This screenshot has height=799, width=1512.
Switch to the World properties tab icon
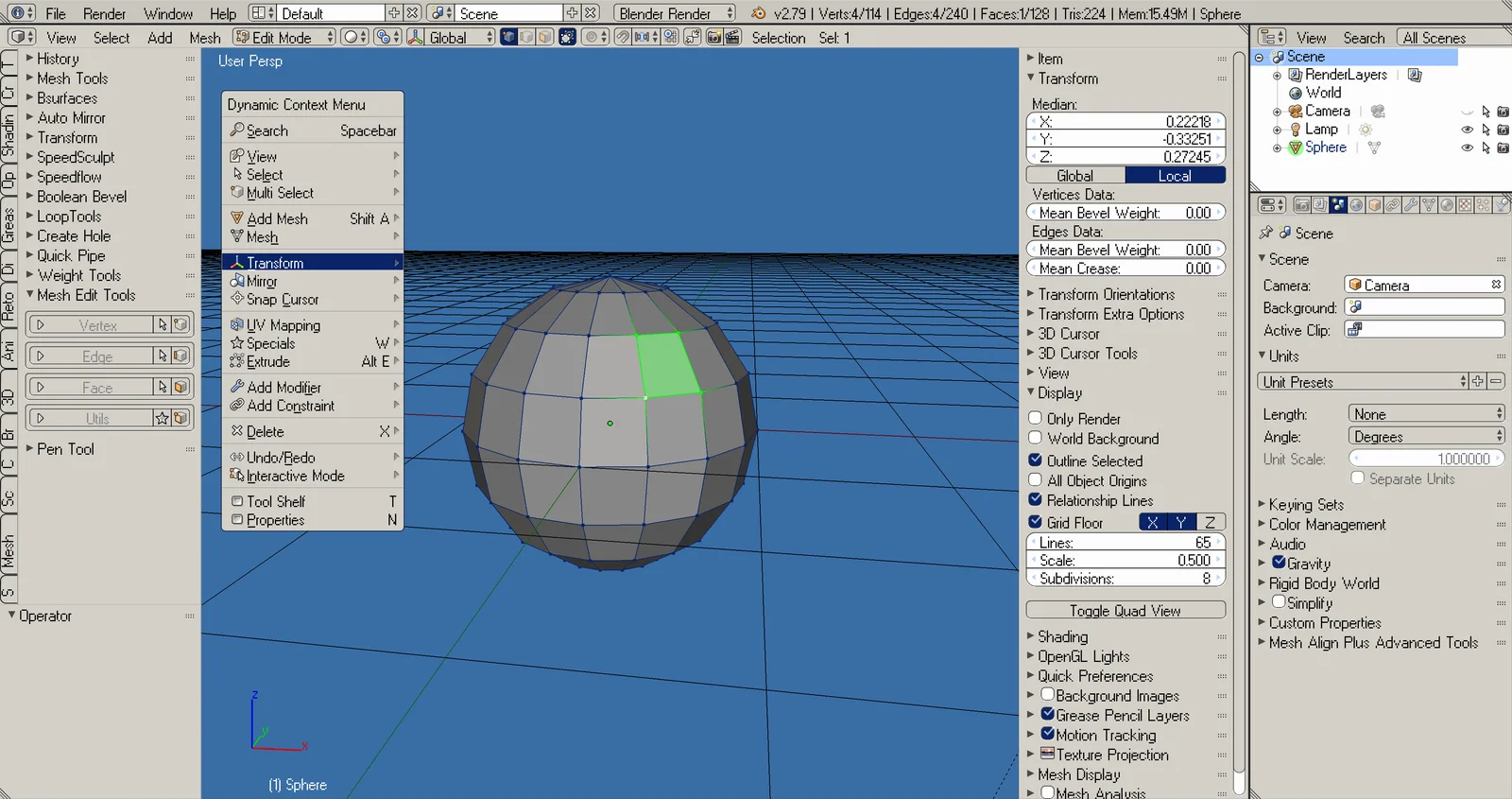pos(1356,205)
